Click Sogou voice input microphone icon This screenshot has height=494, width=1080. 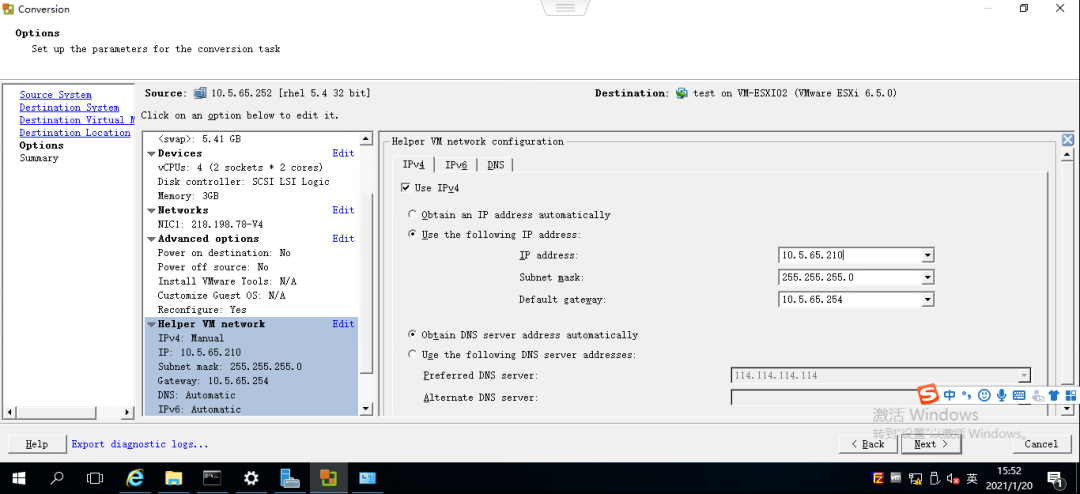1001,395
